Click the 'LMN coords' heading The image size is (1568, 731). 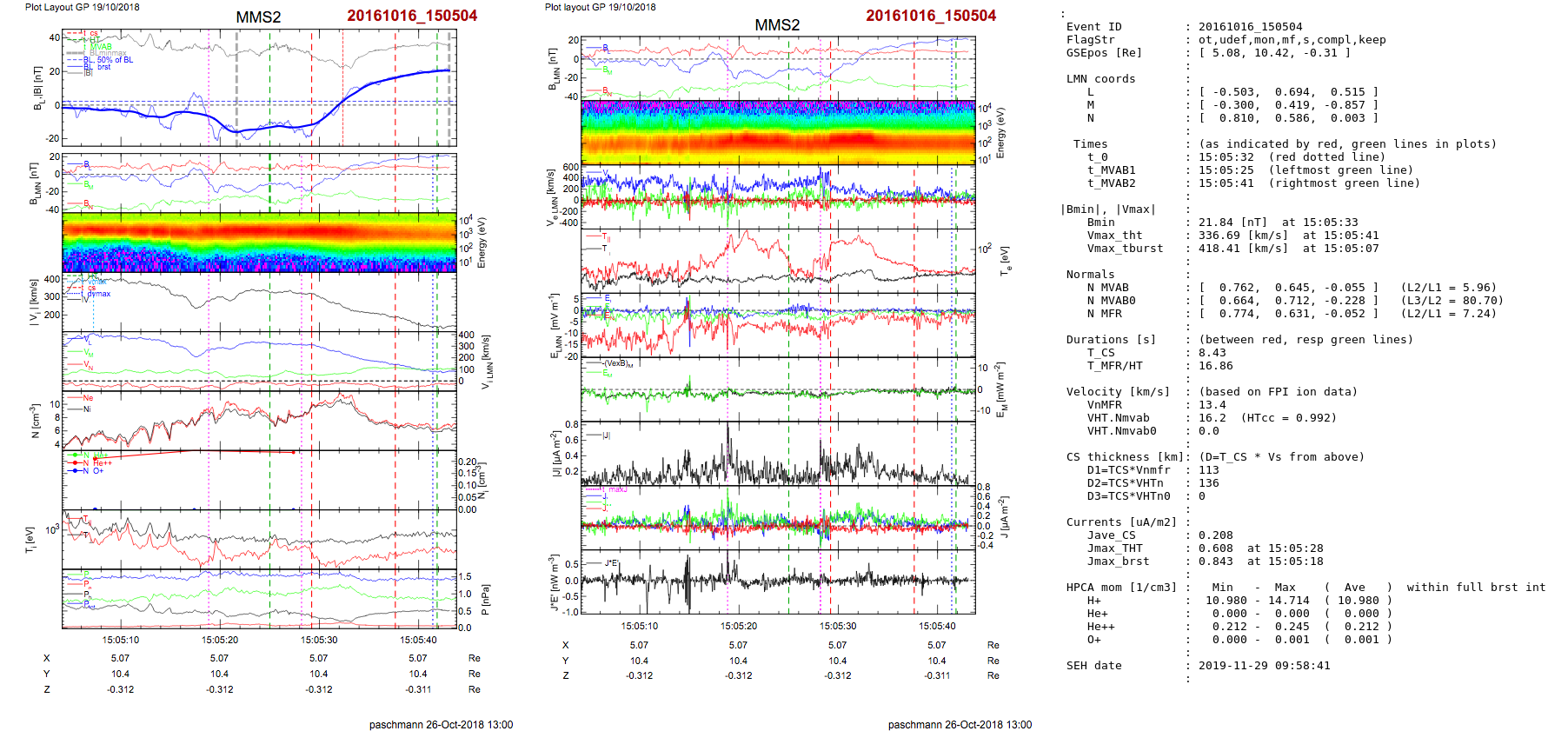point(1100,79)
